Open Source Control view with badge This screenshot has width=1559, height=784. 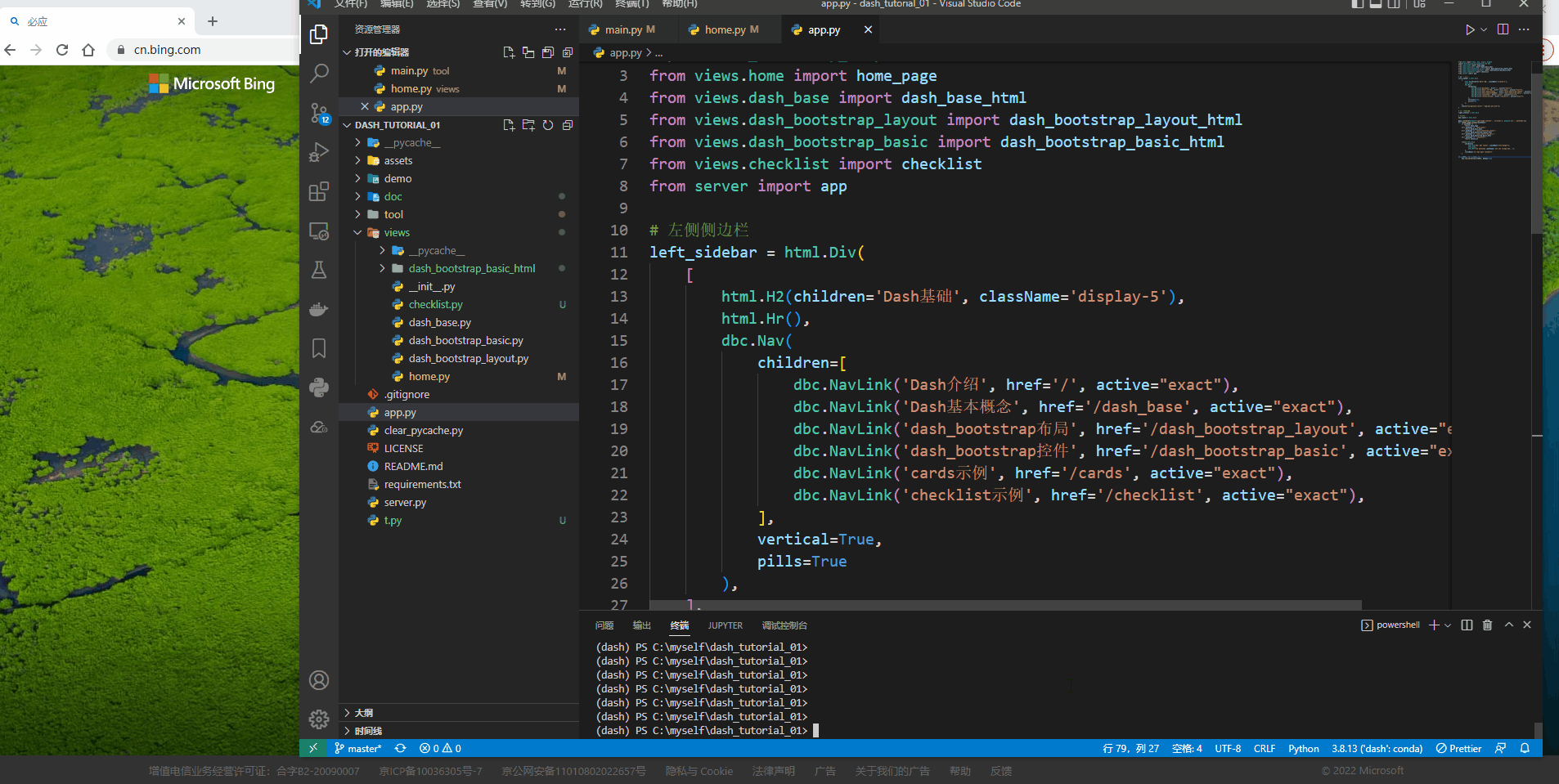click(319, 113)
